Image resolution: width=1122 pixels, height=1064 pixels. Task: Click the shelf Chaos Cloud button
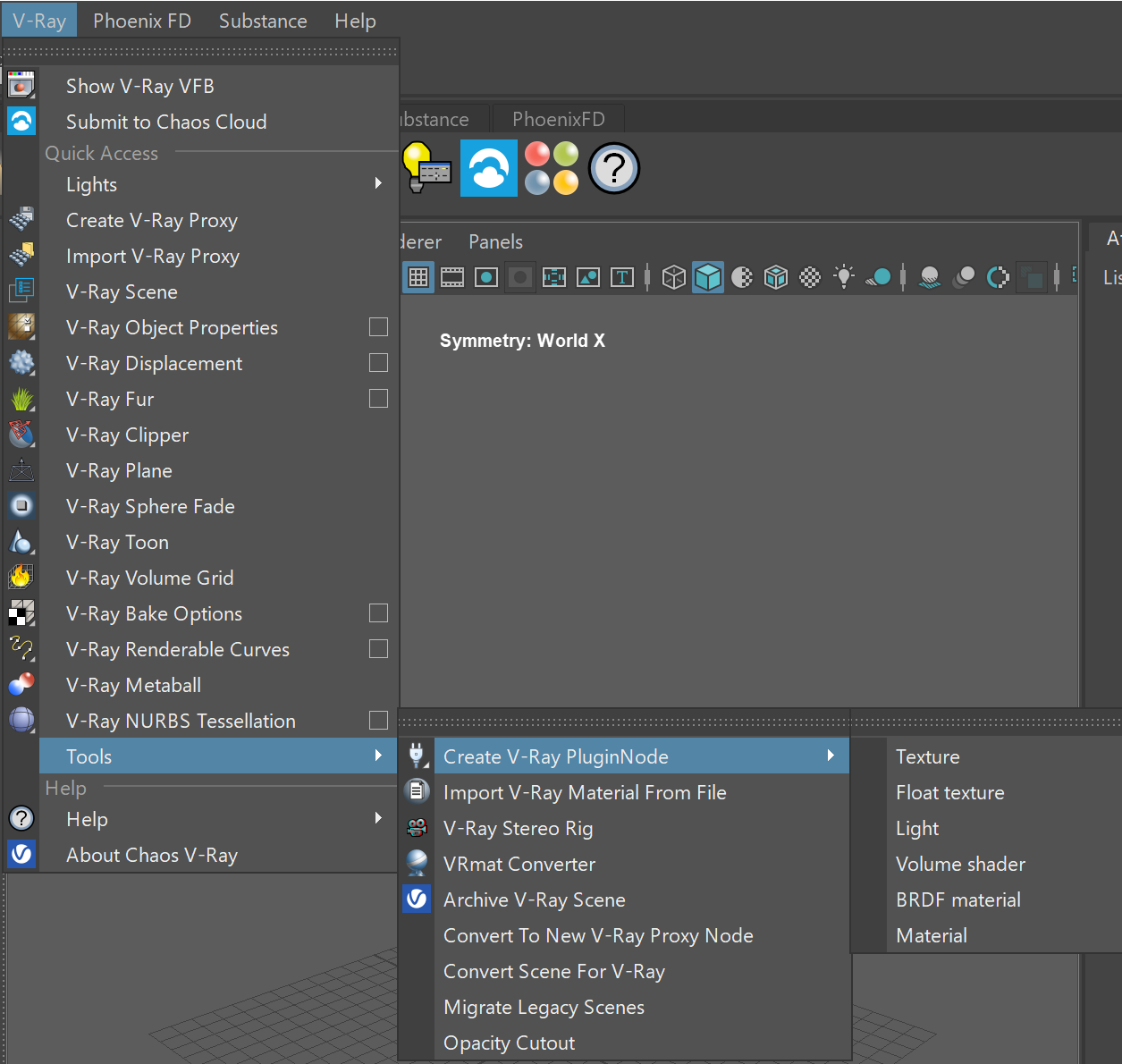(489, 167)
